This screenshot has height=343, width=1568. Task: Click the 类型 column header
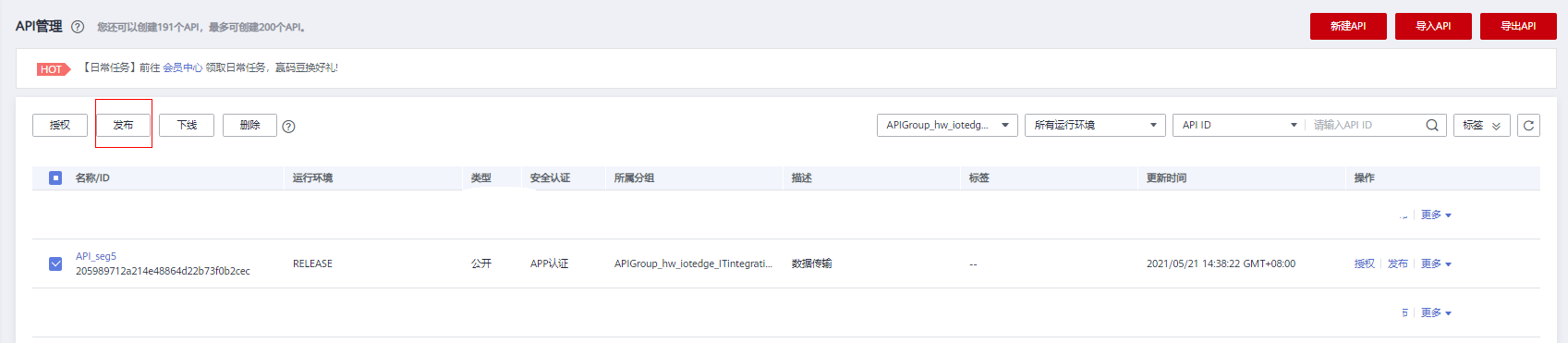(x=481, y=178)
